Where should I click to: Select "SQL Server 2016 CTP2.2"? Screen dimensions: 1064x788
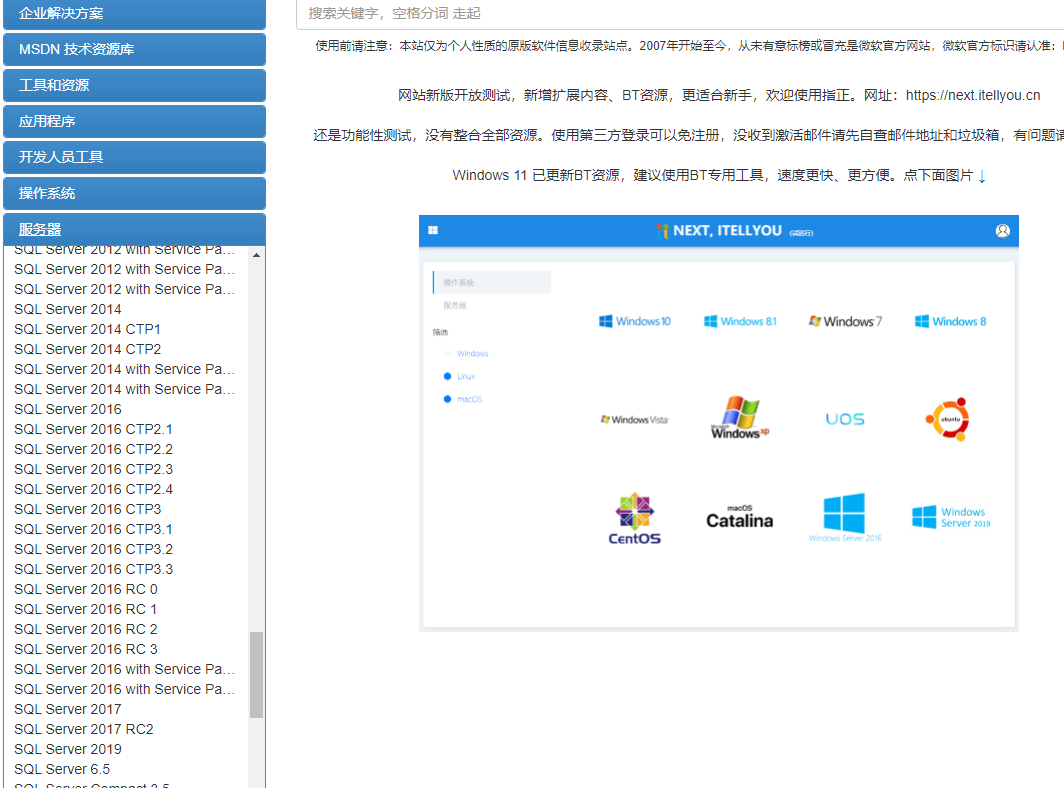(x=94, y=449)
